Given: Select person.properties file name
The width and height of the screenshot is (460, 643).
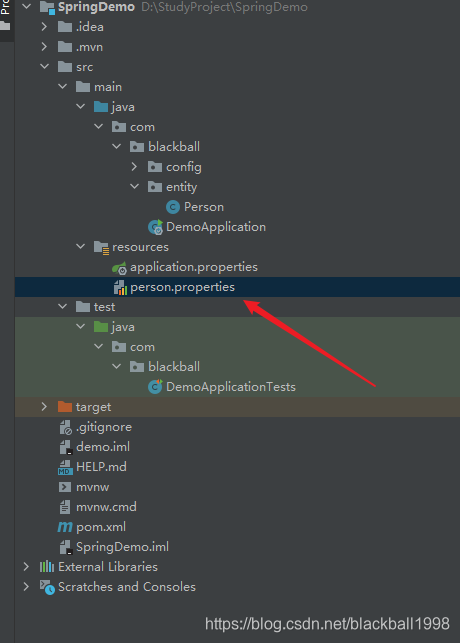Looking at the screenshot, I should (x=182, y=287).
